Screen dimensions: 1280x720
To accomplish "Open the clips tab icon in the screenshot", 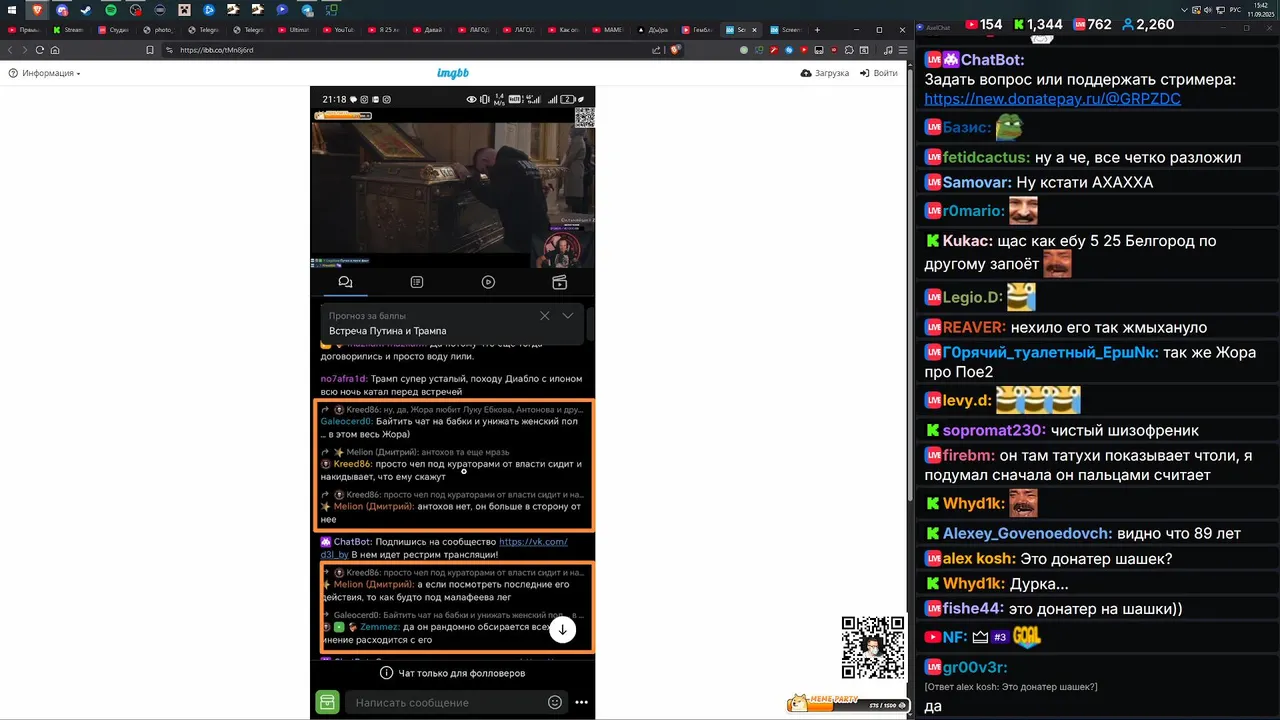I will point(560,282).
